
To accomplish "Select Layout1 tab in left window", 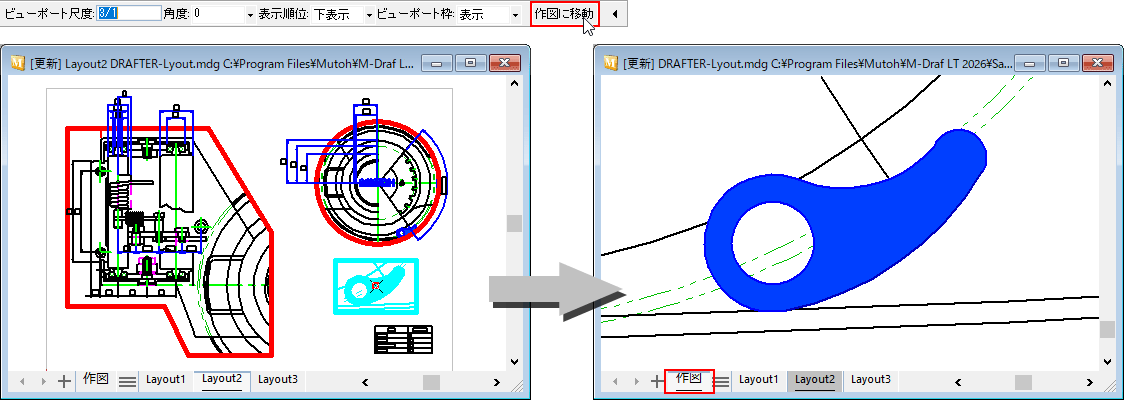I will 166,380.
